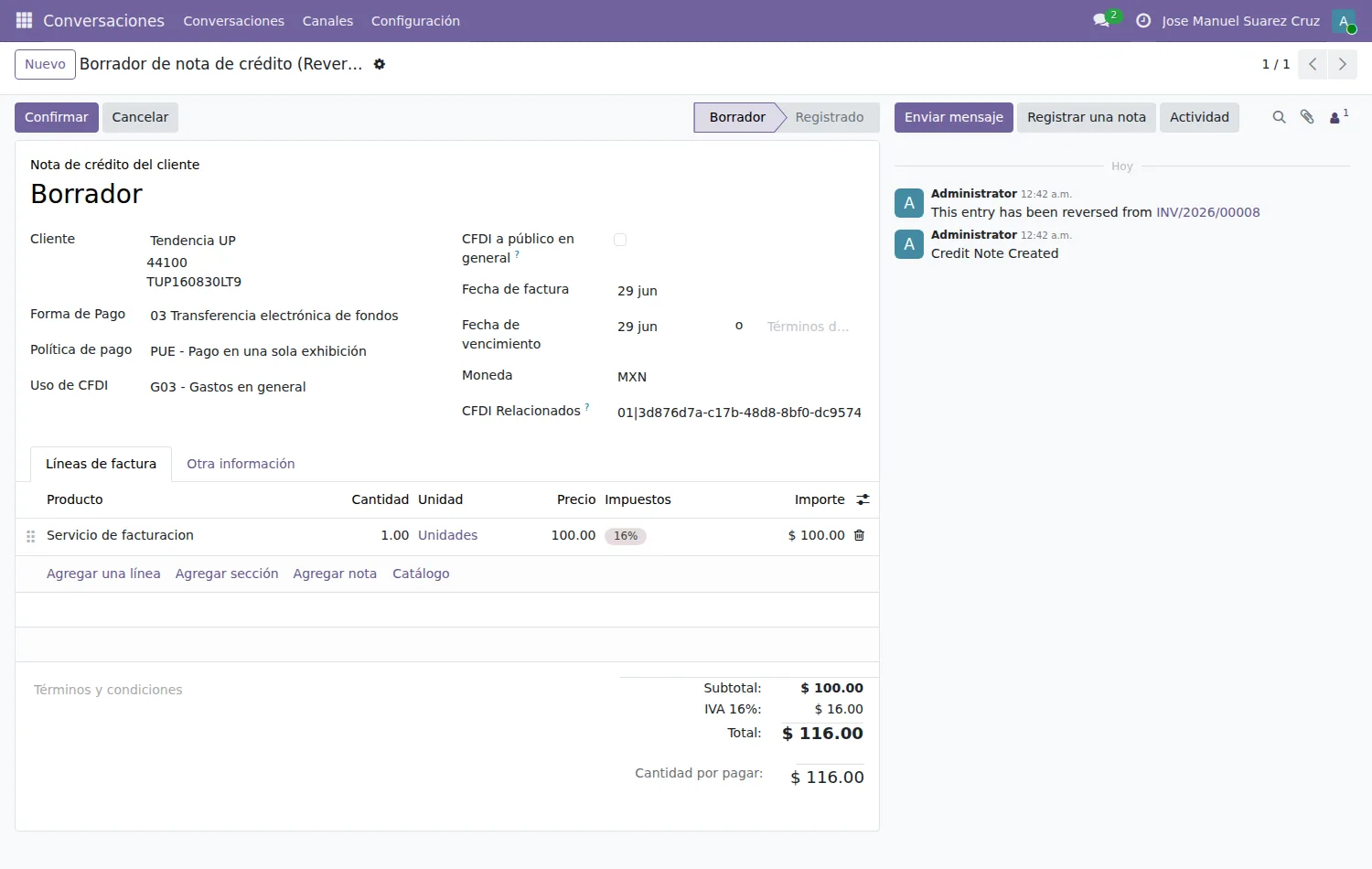Open the Configuración menu
Image resolution: width=1372 pixels, height=869 pixels.
[415, 21]
